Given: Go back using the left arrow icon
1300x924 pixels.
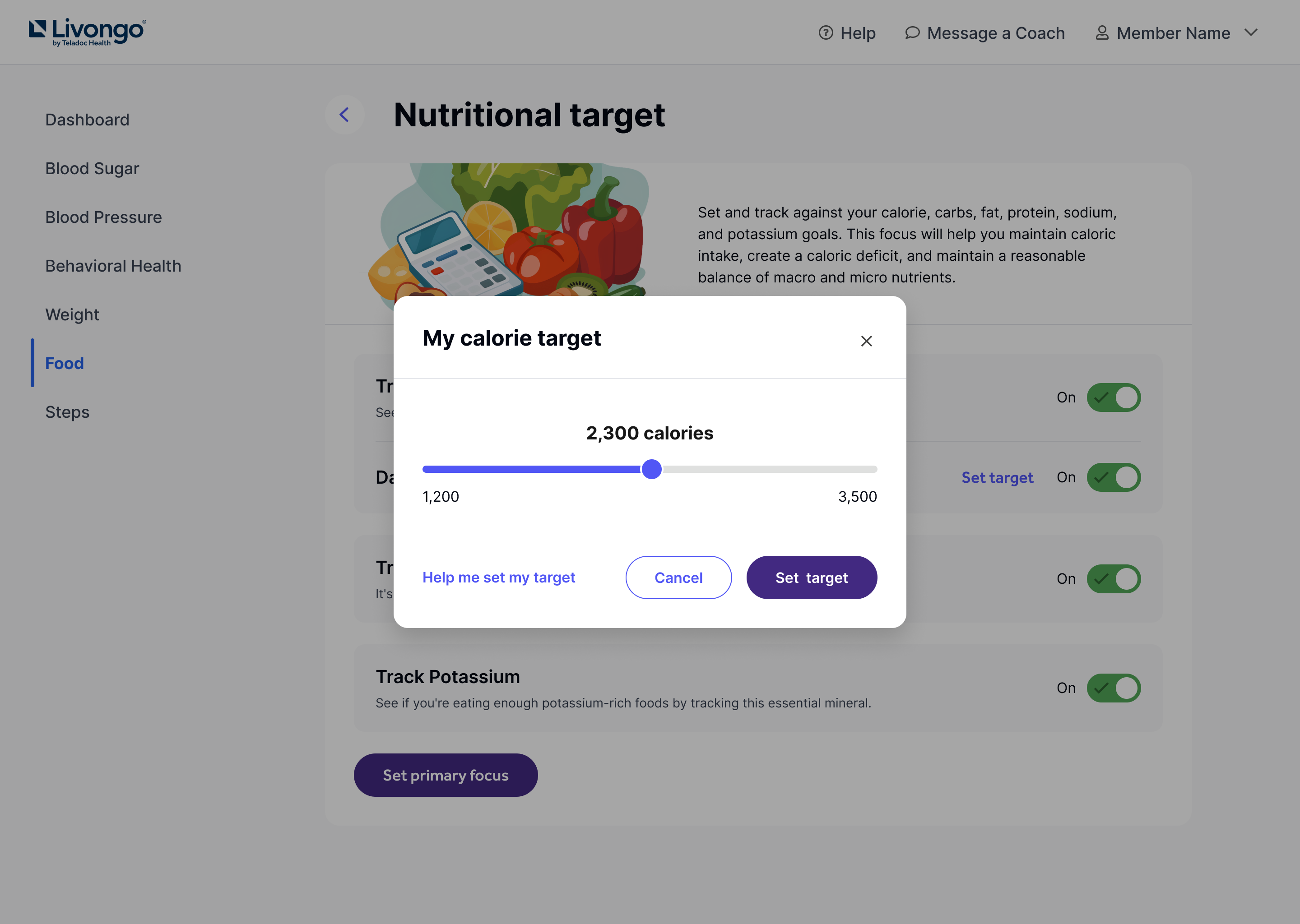Looking at the screenshot, I should (x=345, y=114).
